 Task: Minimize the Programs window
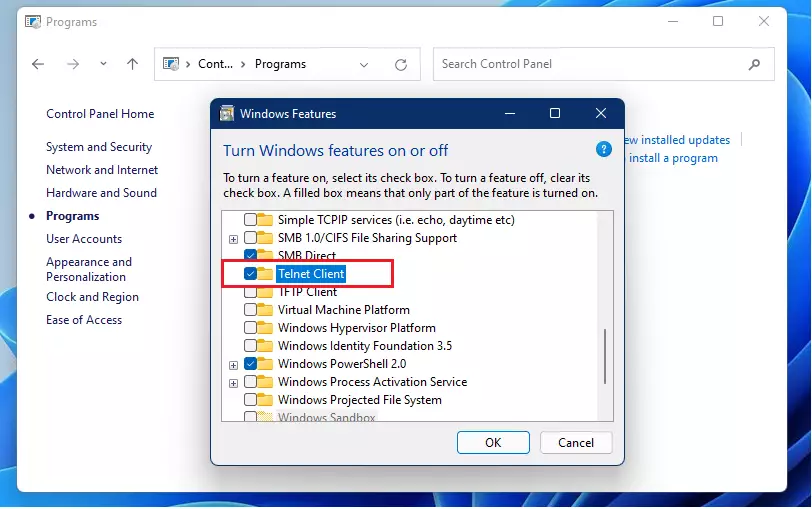673,22
